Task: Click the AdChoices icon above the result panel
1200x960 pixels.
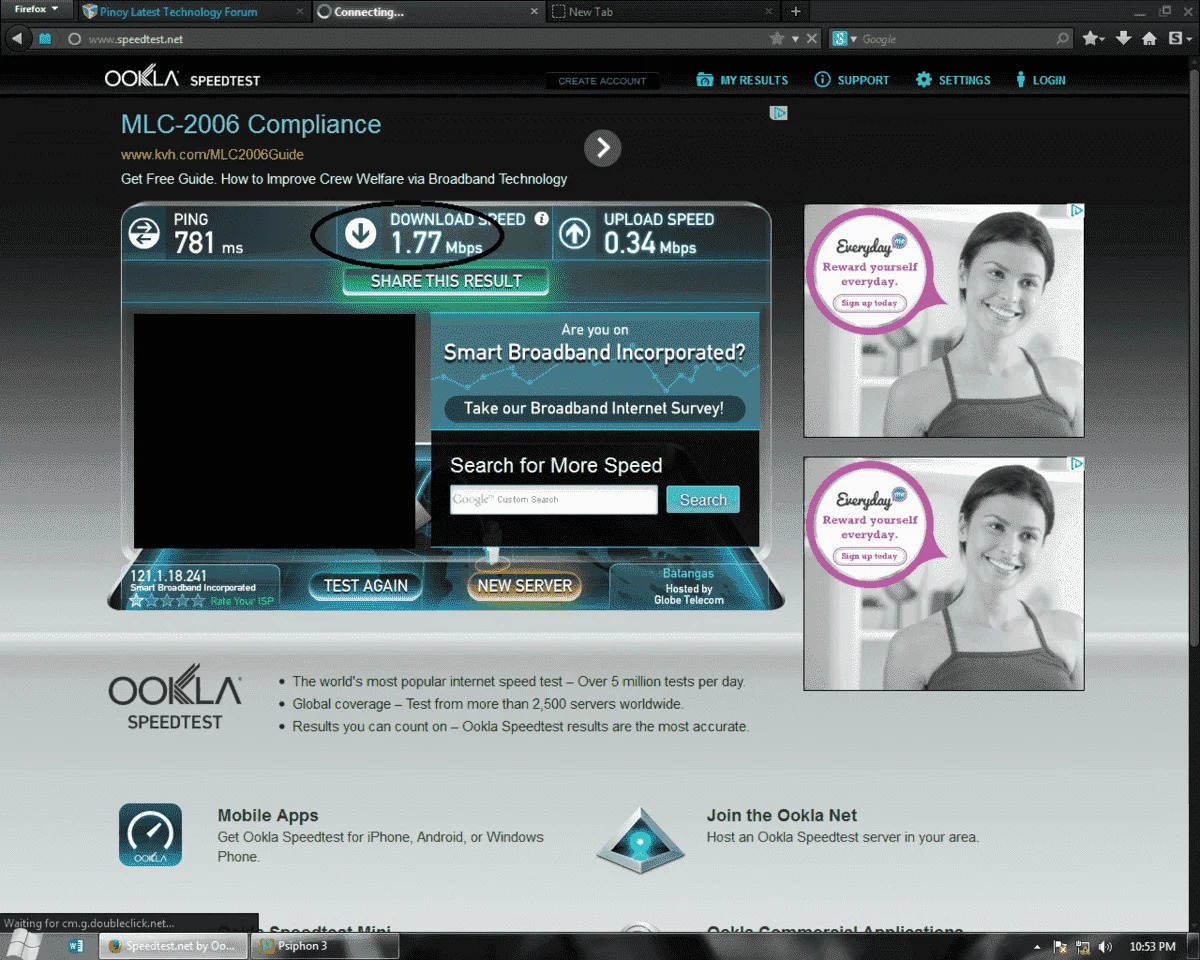Action: click(x=779, y=113)
